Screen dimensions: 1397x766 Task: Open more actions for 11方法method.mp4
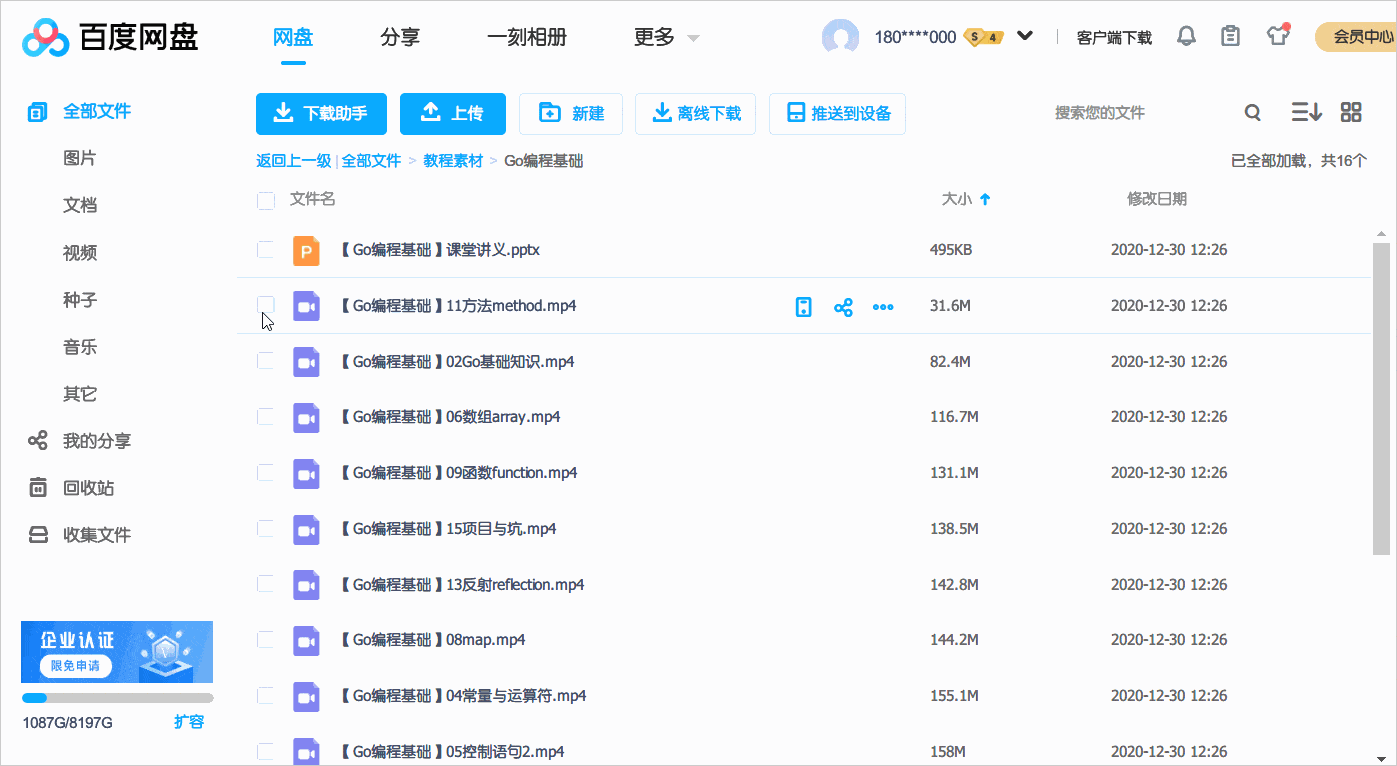tap(883, 307)
